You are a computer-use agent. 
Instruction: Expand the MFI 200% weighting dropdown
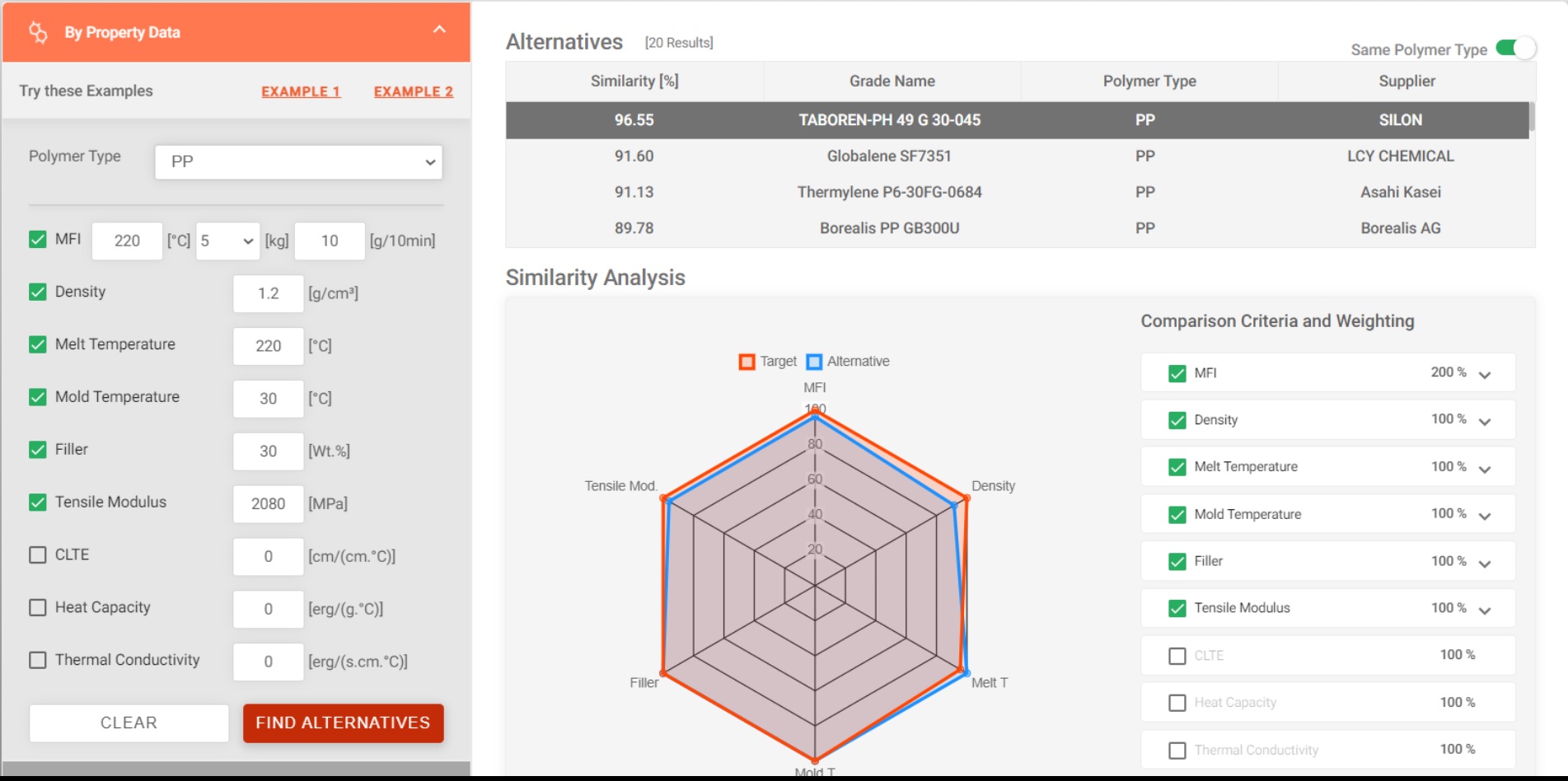point(1485,372)
